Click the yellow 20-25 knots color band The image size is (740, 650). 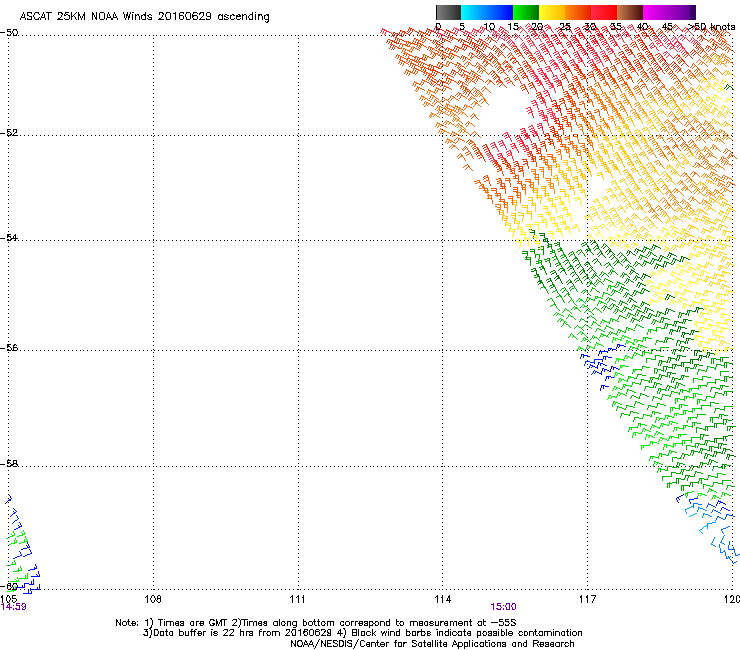(x=552, y=12)
